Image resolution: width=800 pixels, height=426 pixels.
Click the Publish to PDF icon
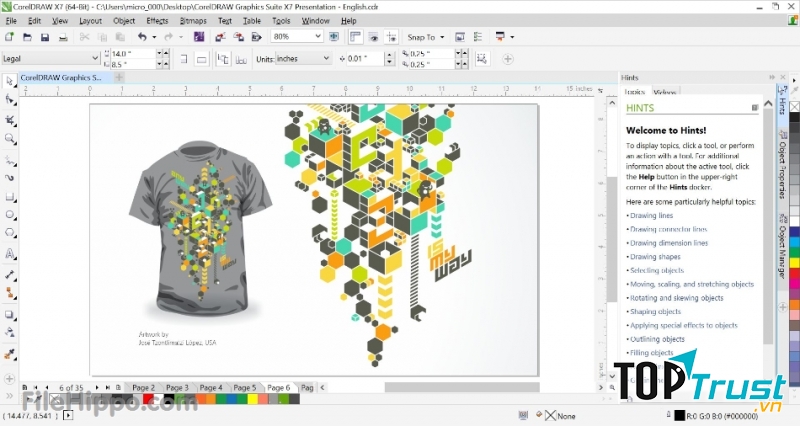click(x=256, y=37)
